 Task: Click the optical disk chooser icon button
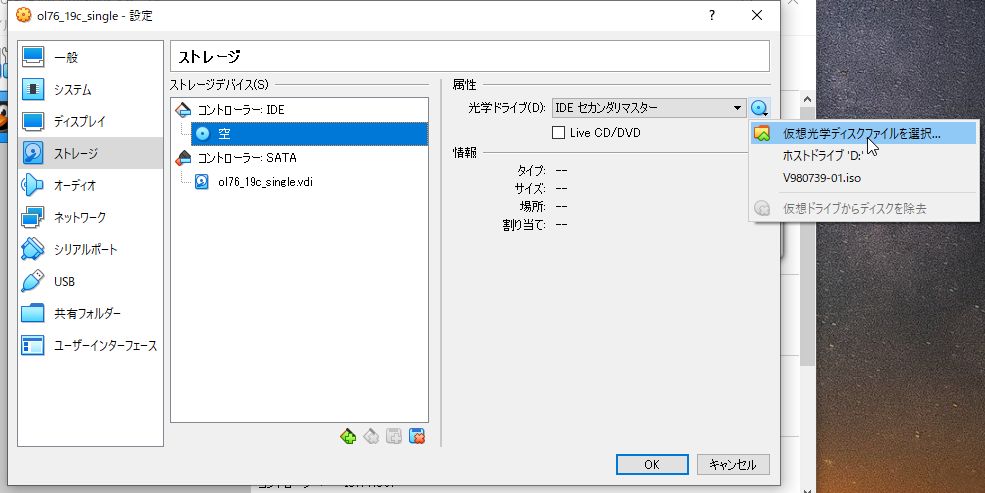click(x=759, y=108)
